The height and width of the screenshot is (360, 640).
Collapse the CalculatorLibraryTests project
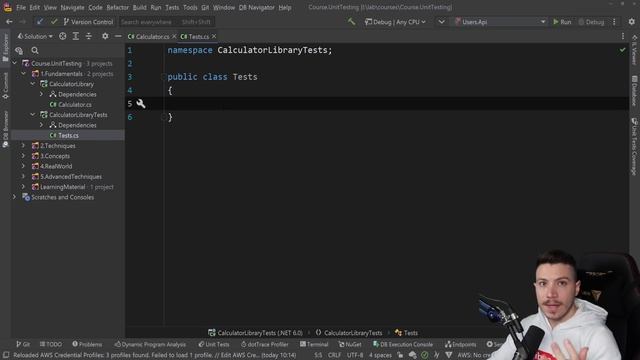pyautogui.click(x=33, y=115)
